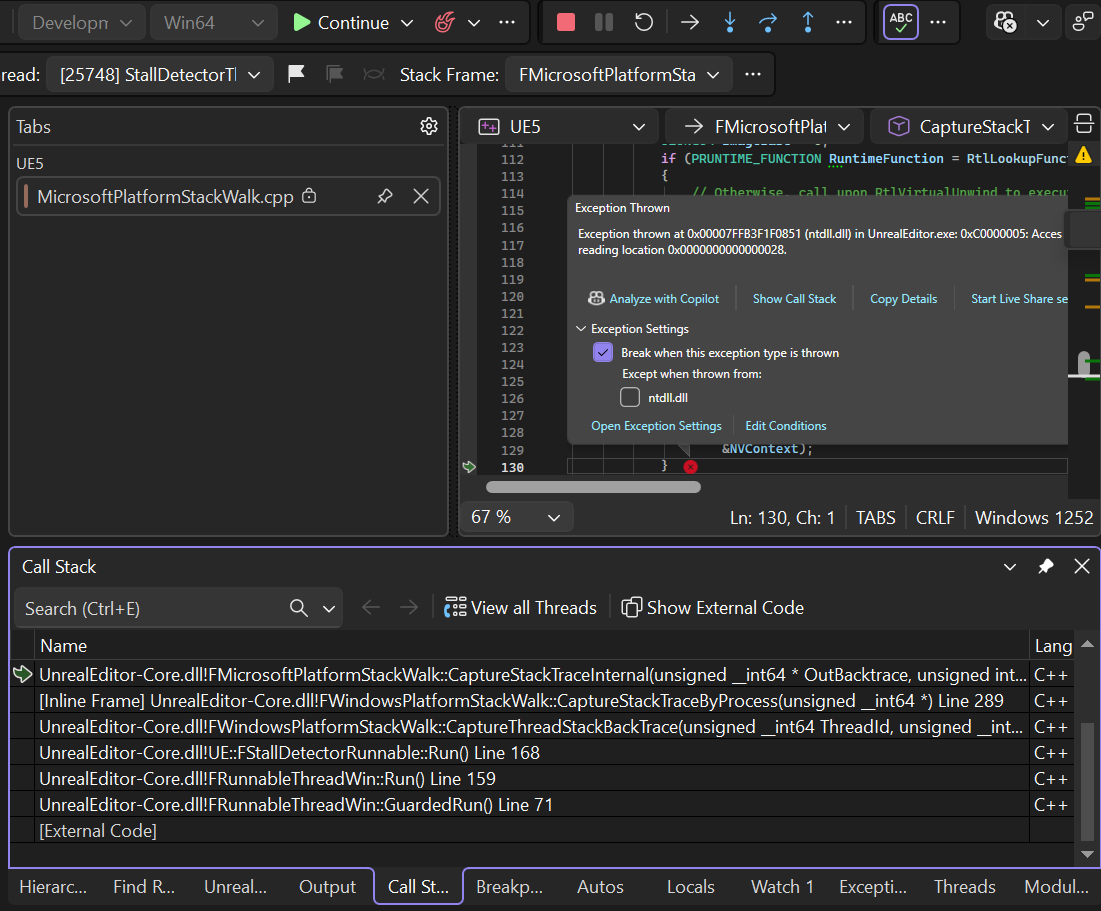Switch to the Breakpoints tab
This screenshot has width=1101, height=911.
[509, 886]
